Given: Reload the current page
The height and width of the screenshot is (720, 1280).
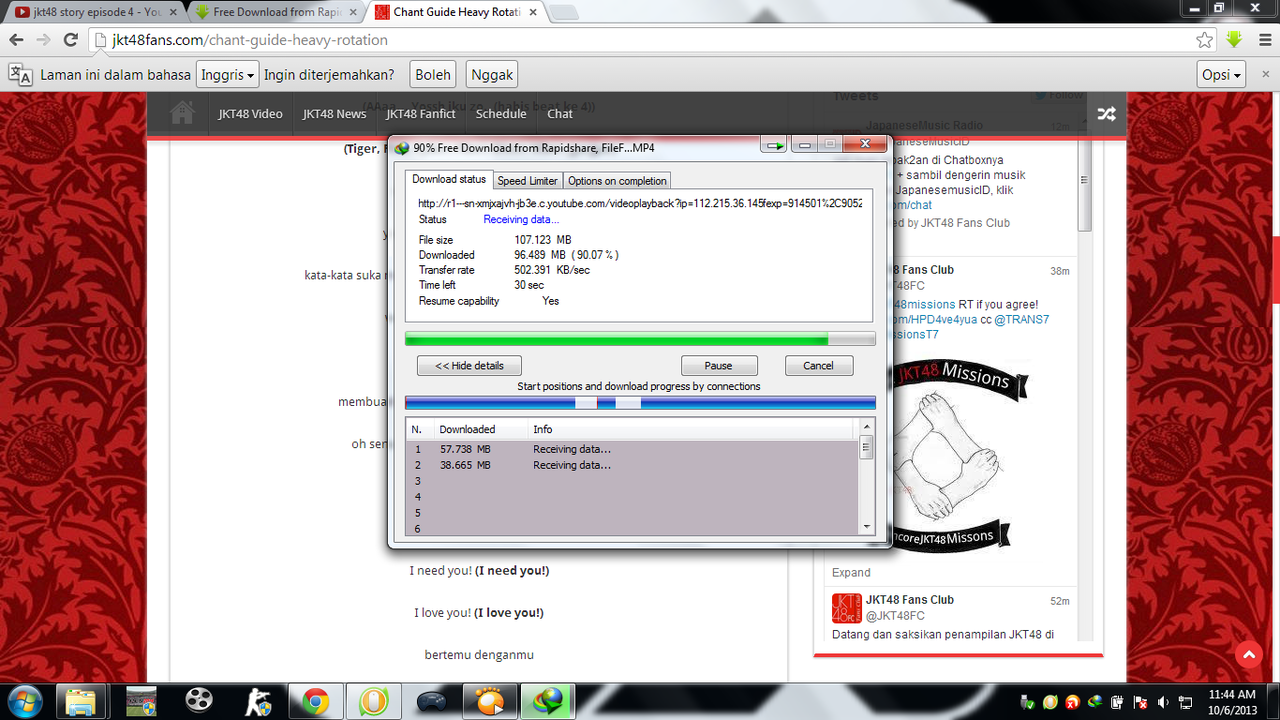Looking at the screenshot, I should [71, 40].
